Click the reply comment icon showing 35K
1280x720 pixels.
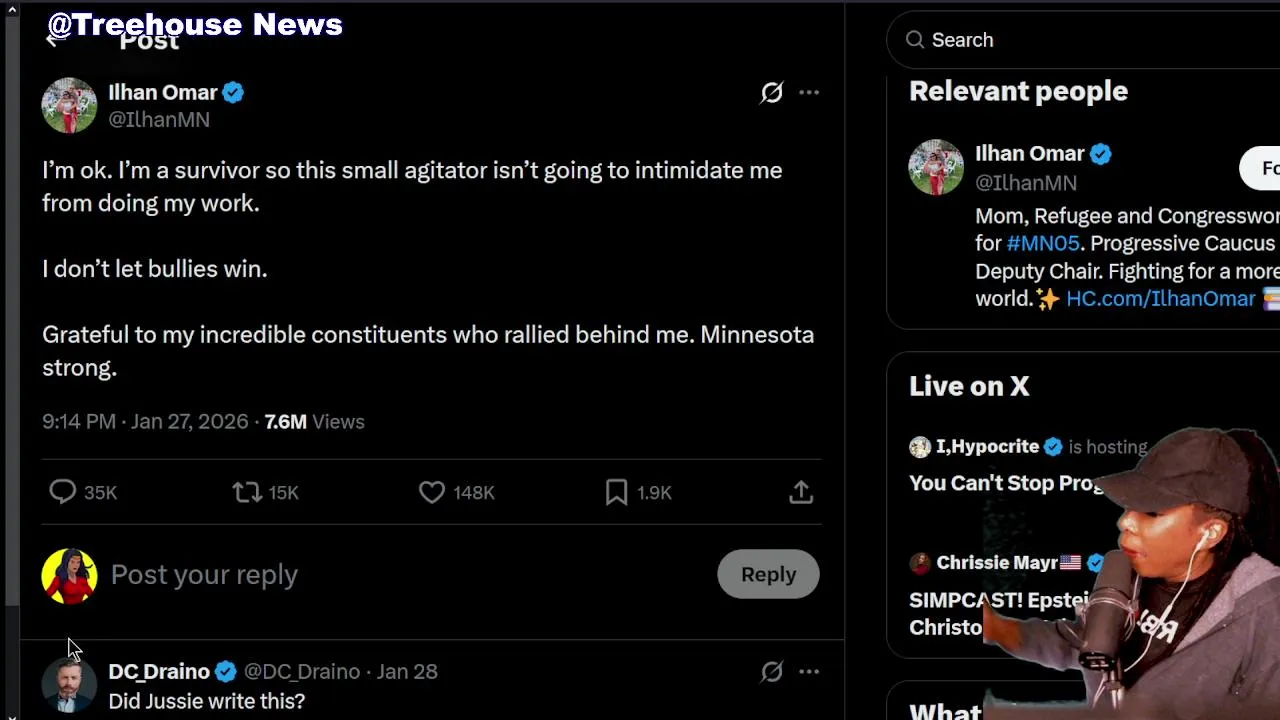(63, 492)
